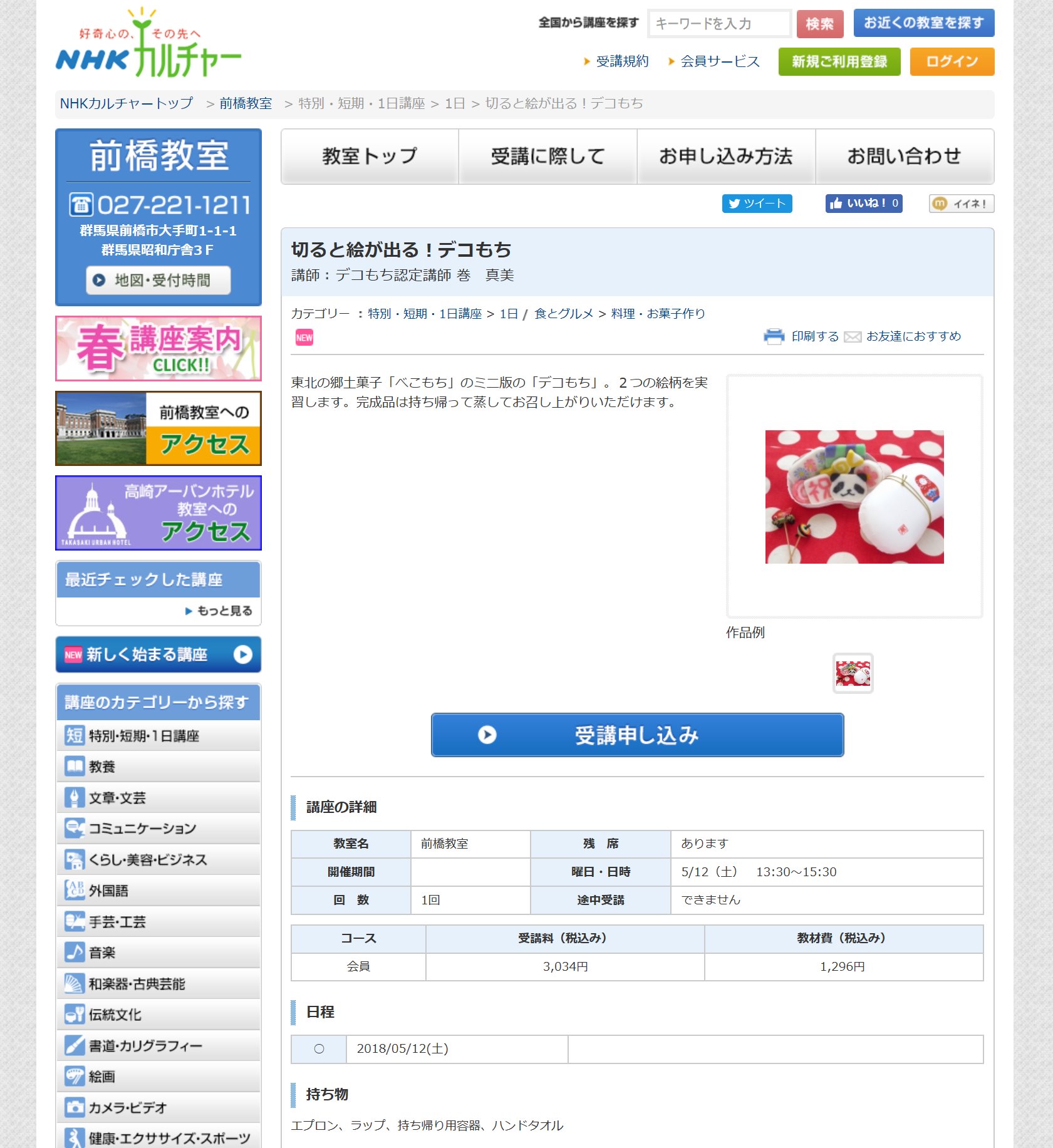Click the 1,296円 material fee cell
This screenshot has width=1053, height=1148.
point(843,966)
